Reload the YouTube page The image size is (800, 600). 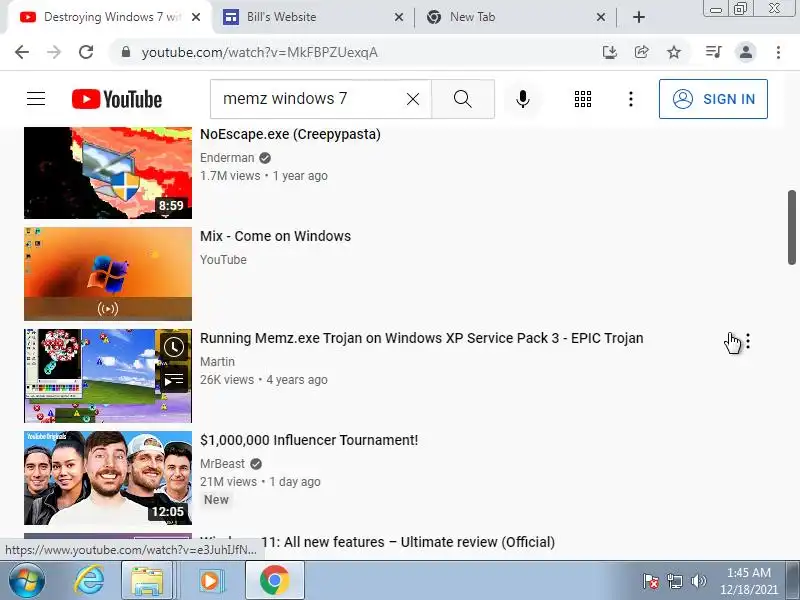pyautogui.click(x=86, y=52)
